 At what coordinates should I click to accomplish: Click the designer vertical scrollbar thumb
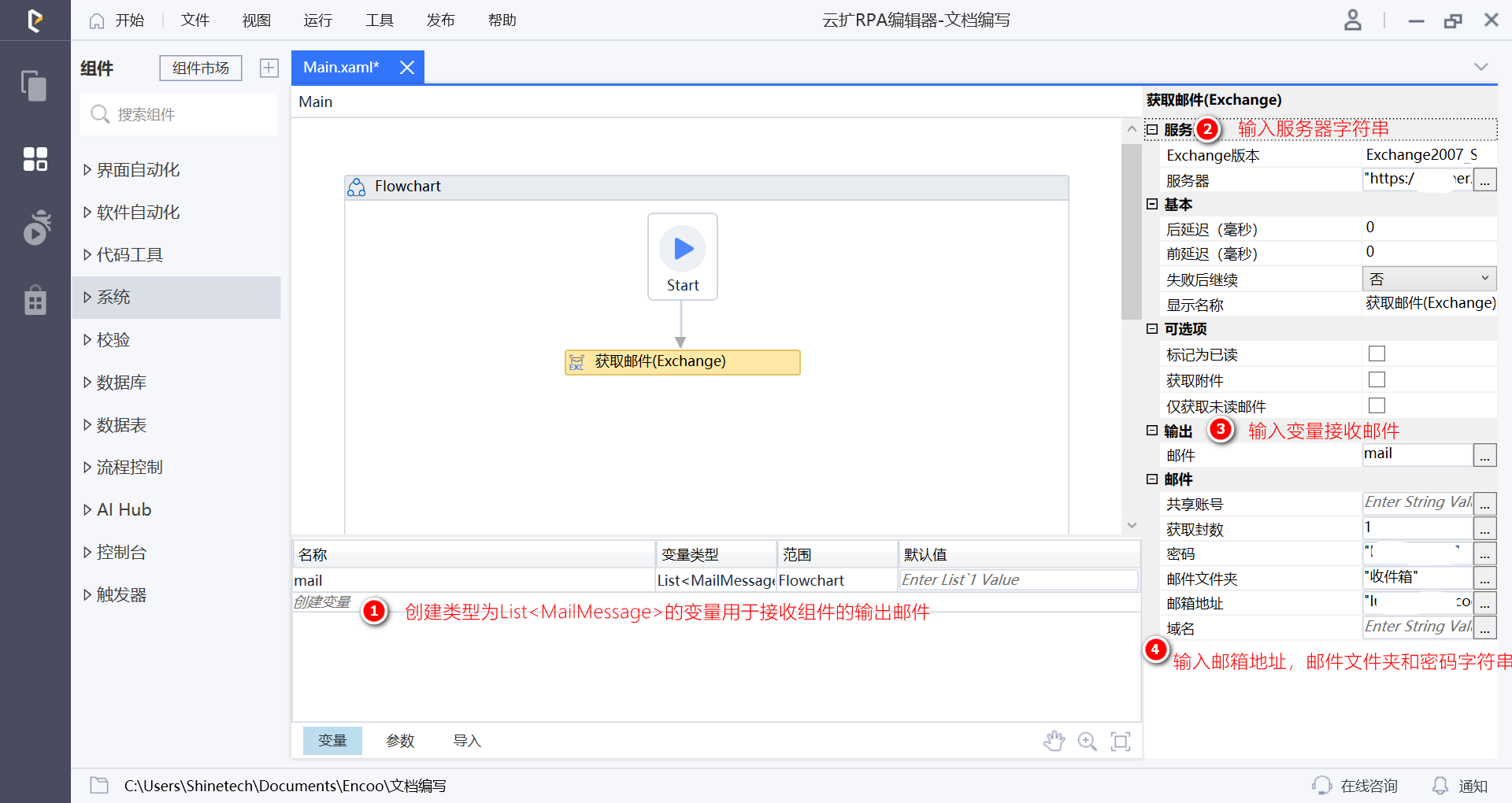pos(1132,231)
